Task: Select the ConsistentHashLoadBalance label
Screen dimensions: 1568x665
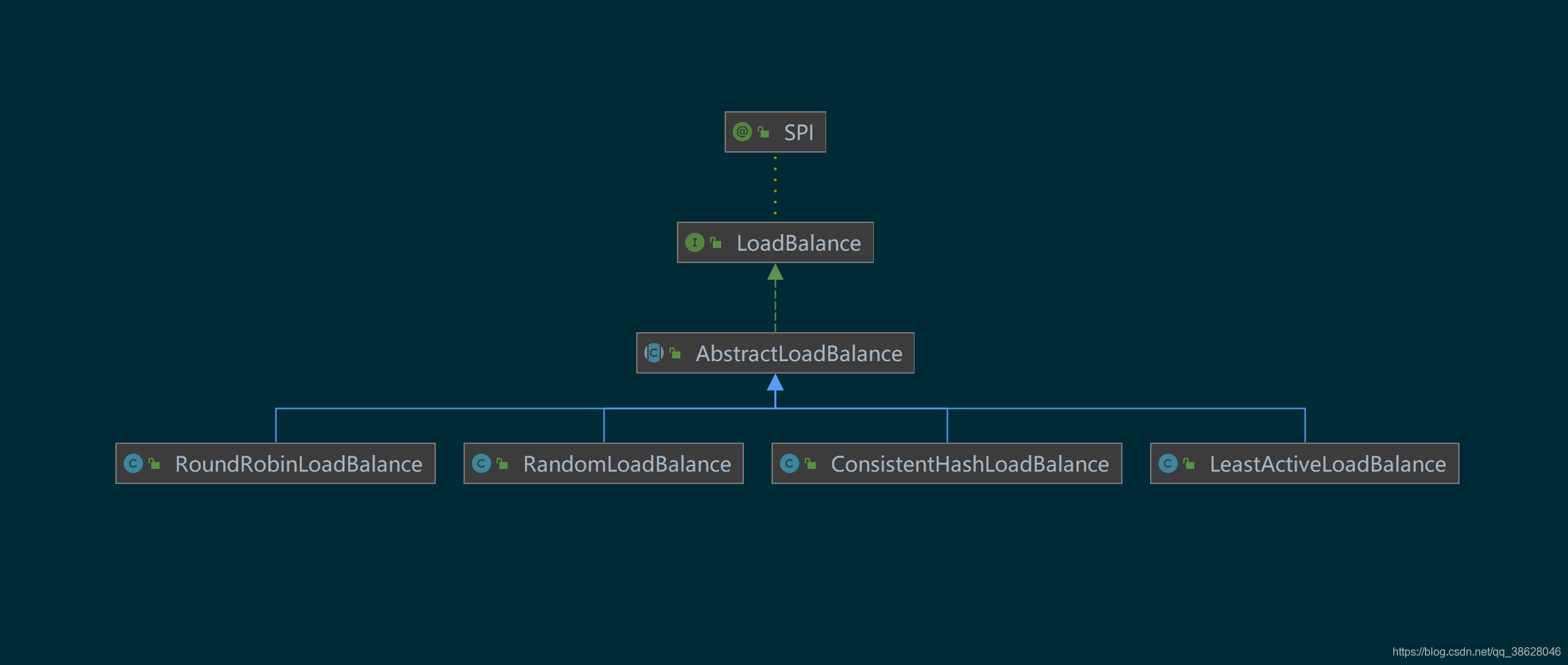Action: 970,464
